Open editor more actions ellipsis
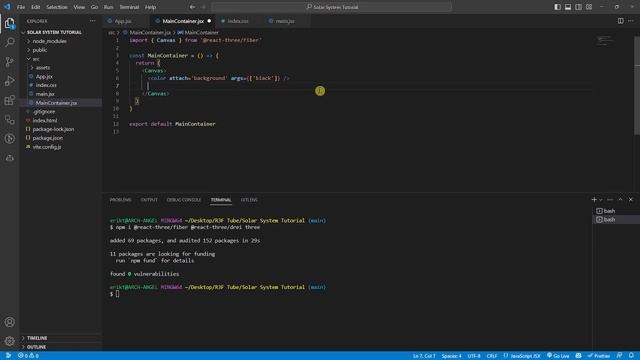Viewport: 640px width, 360px height. click(x=631, y=21)
